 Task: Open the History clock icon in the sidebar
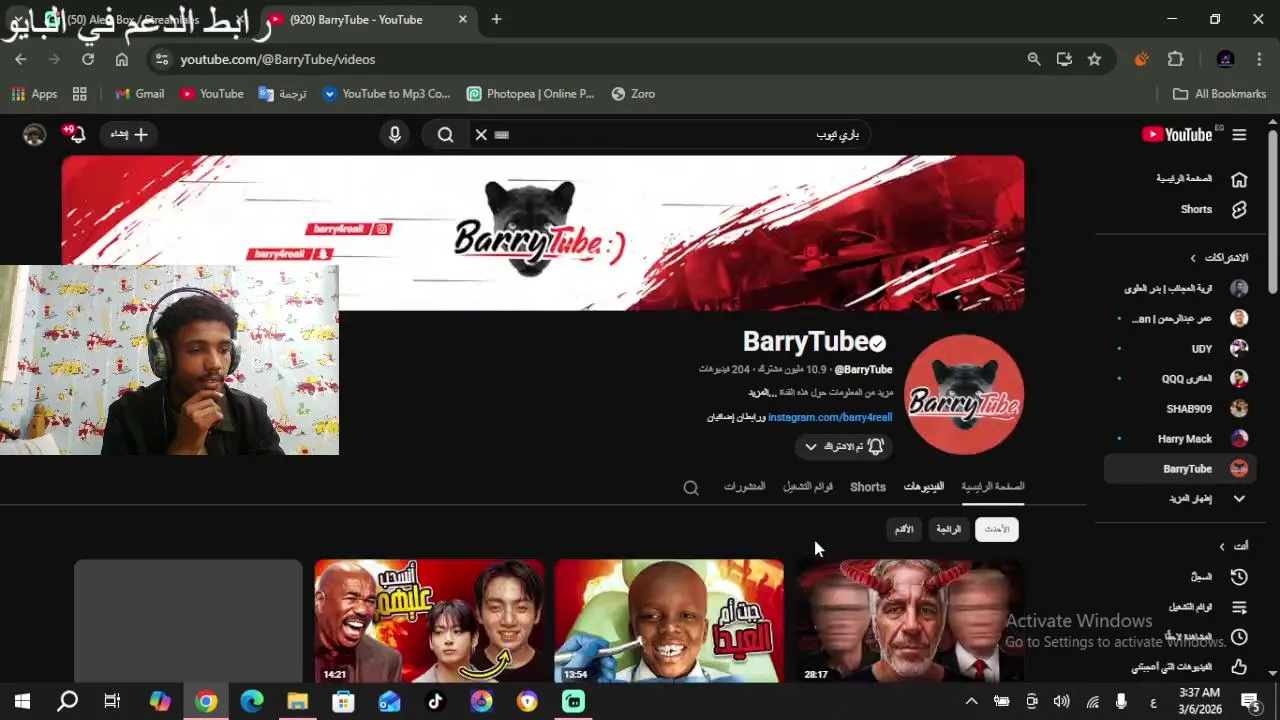coord(1239,577)
